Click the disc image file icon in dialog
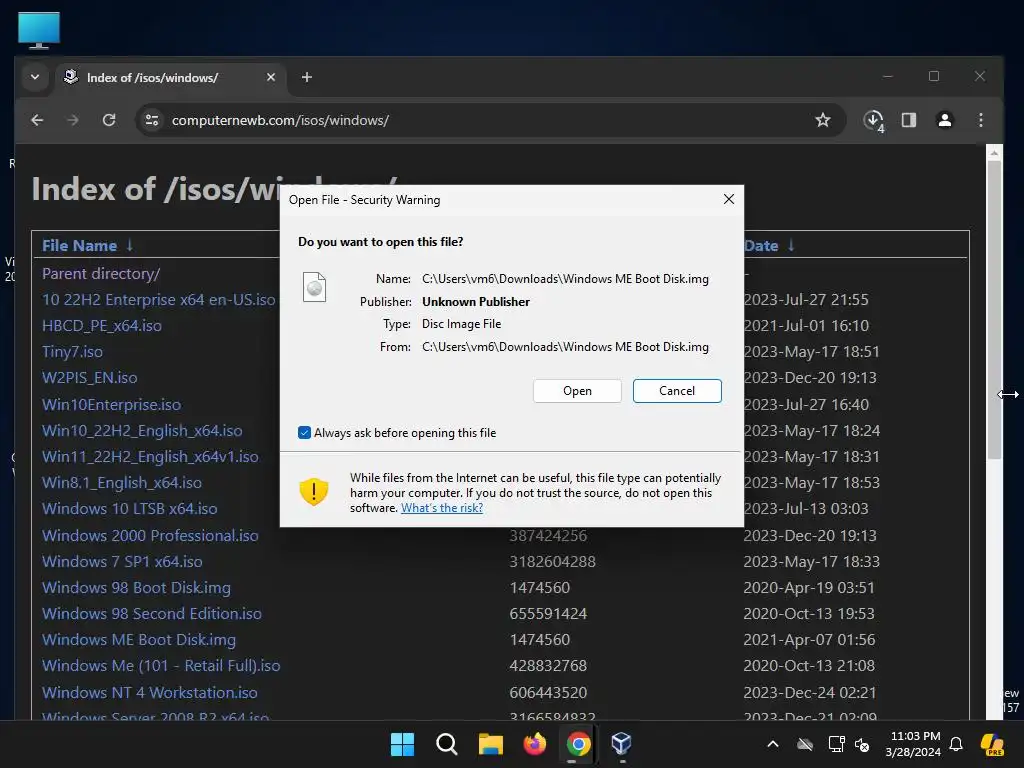This screenshot has width=1024, height=768. pos(314,287)
